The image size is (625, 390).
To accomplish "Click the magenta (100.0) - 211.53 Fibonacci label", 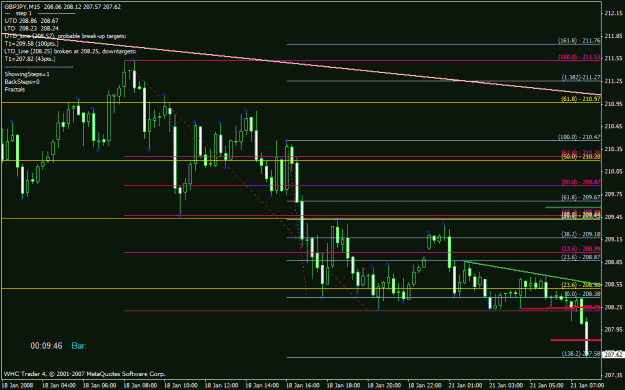I will point(579,57).
